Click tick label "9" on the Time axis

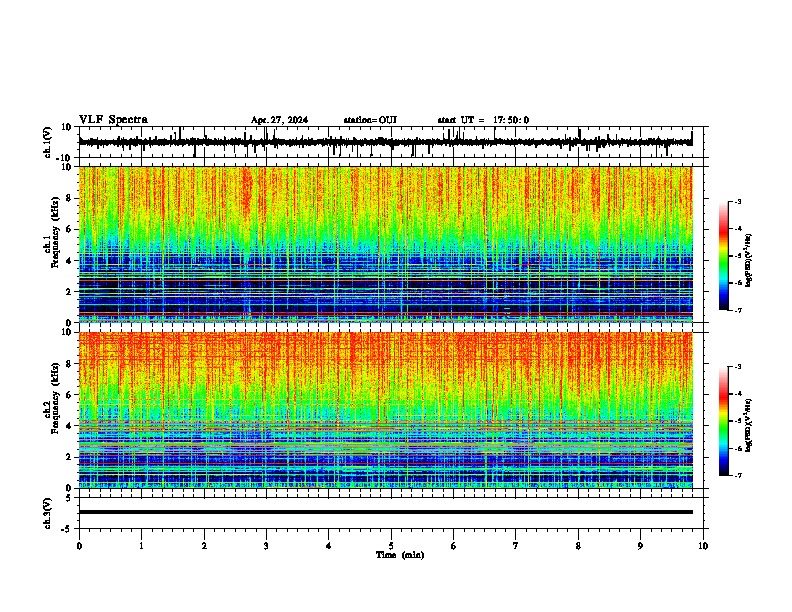click(640, 546)
